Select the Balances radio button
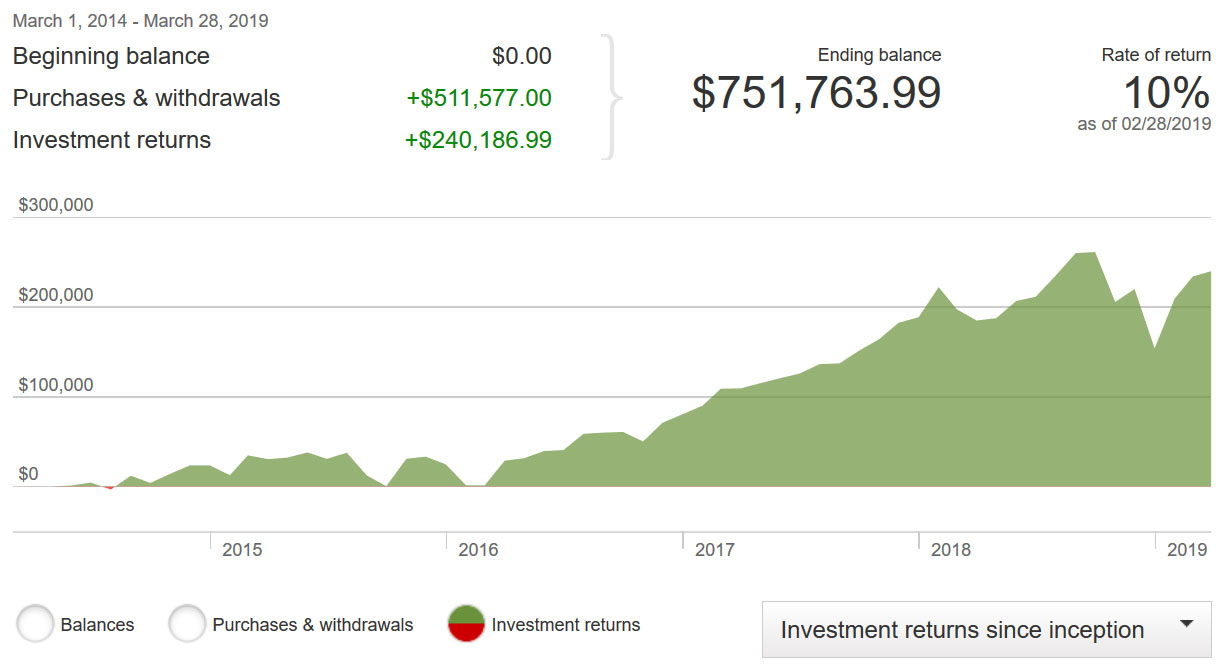 point(35,624)
